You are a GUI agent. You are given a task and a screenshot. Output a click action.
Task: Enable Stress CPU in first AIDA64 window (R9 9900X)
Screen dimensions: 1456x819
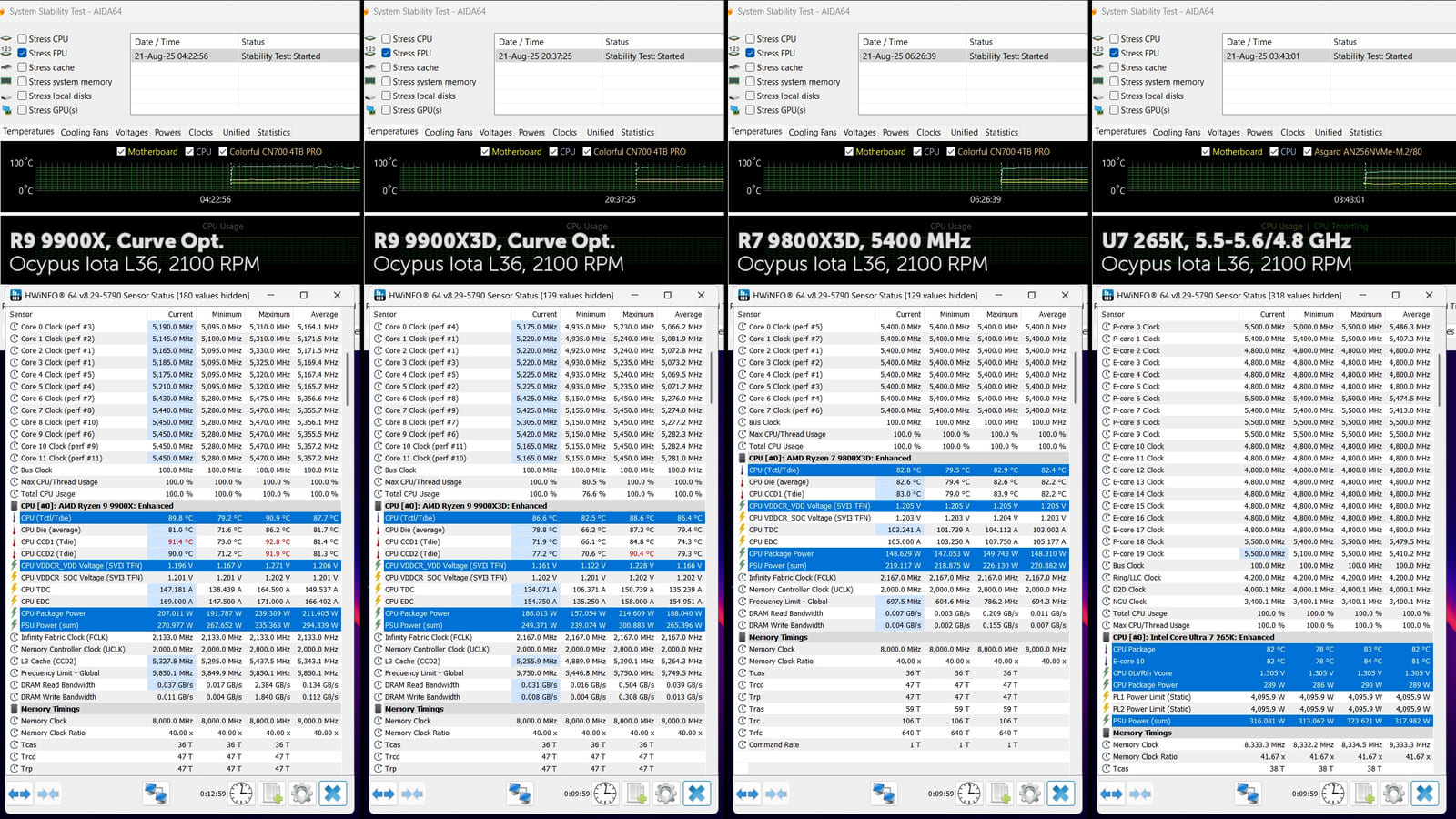point(22,39)
